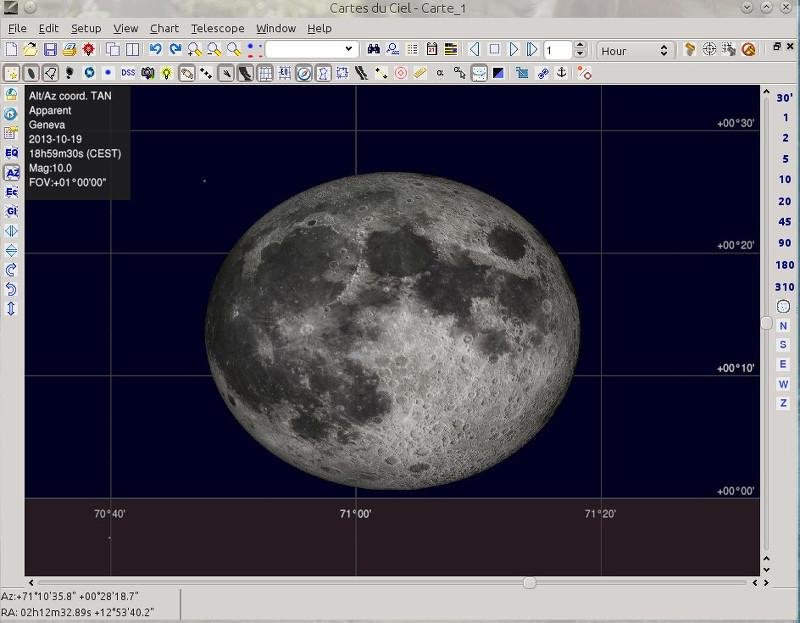The width and height of the screenshot is (800, 623).
Task: Switch to EQ equatorial coordinates
Action: click(12, 153)
